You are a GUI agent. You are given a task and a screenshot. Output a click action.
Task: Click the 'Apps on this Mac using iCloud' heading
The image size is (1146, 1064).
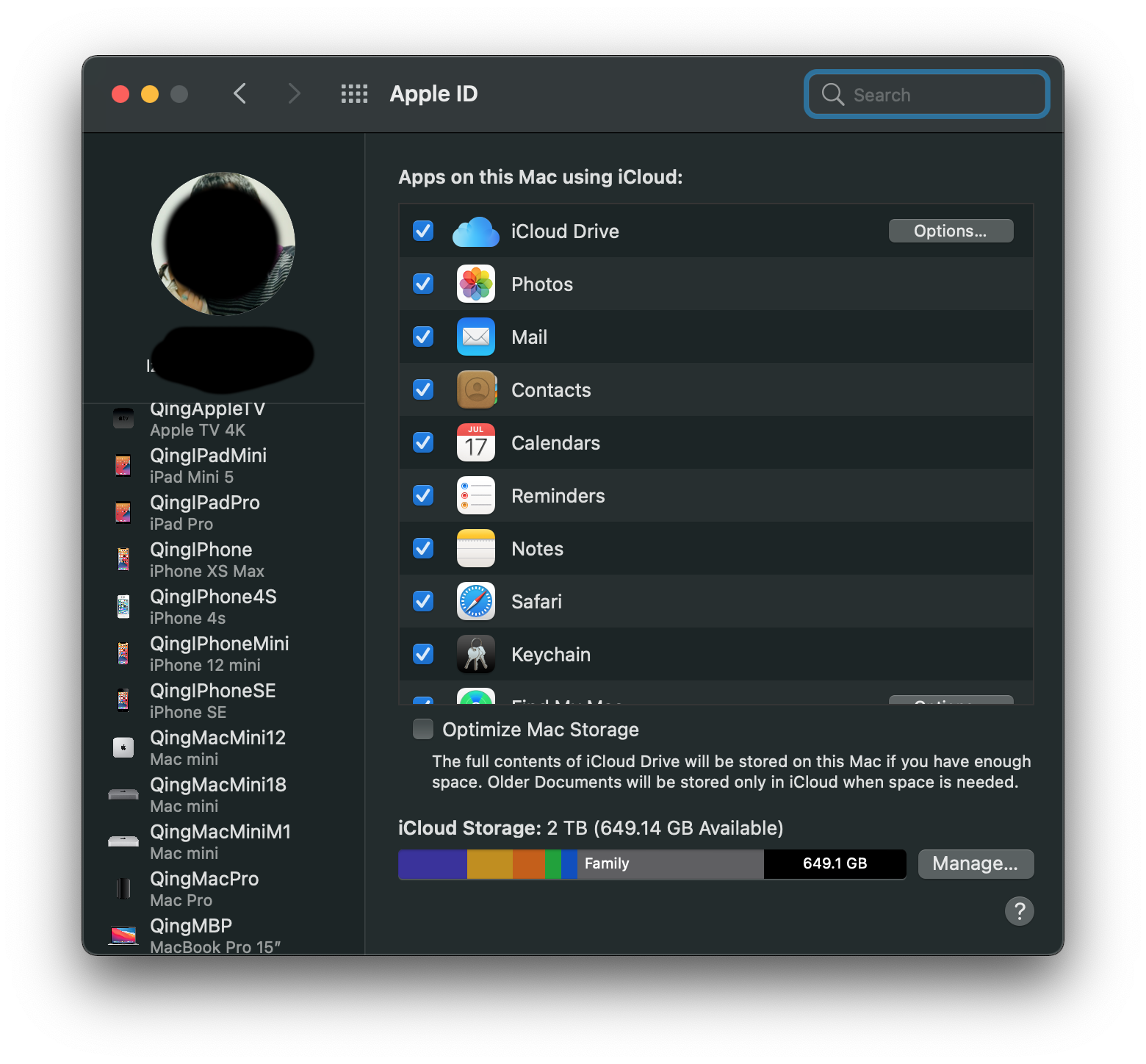(x=541, y=177)
